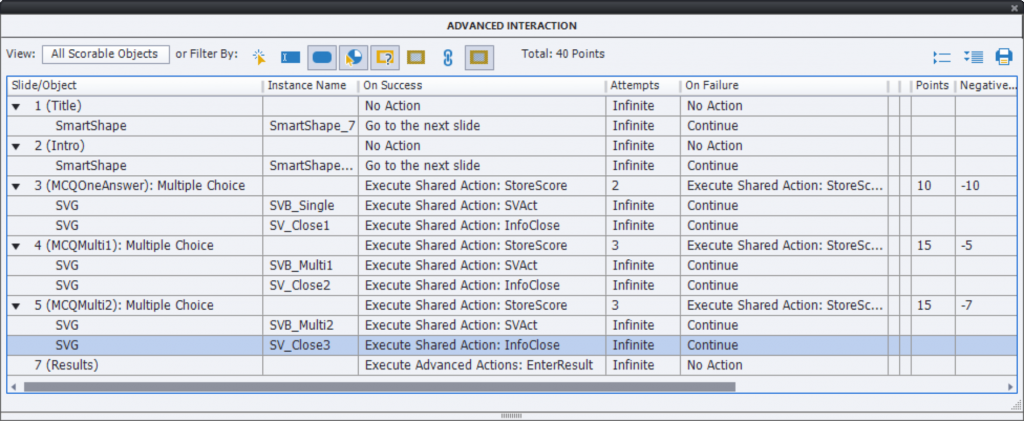Click the hidden slides filter icon

coord(479,56)
